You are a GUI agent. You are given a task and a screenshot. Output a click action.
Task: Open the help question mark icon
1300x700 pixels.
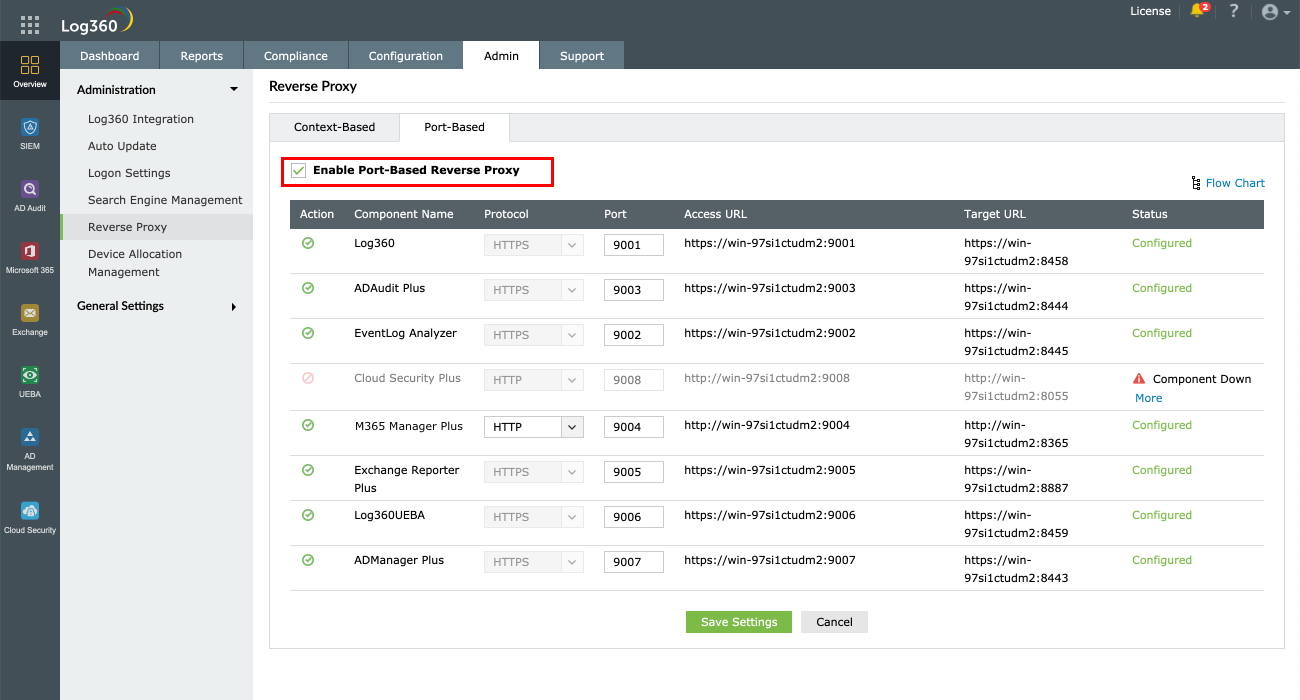(1234, 11)
